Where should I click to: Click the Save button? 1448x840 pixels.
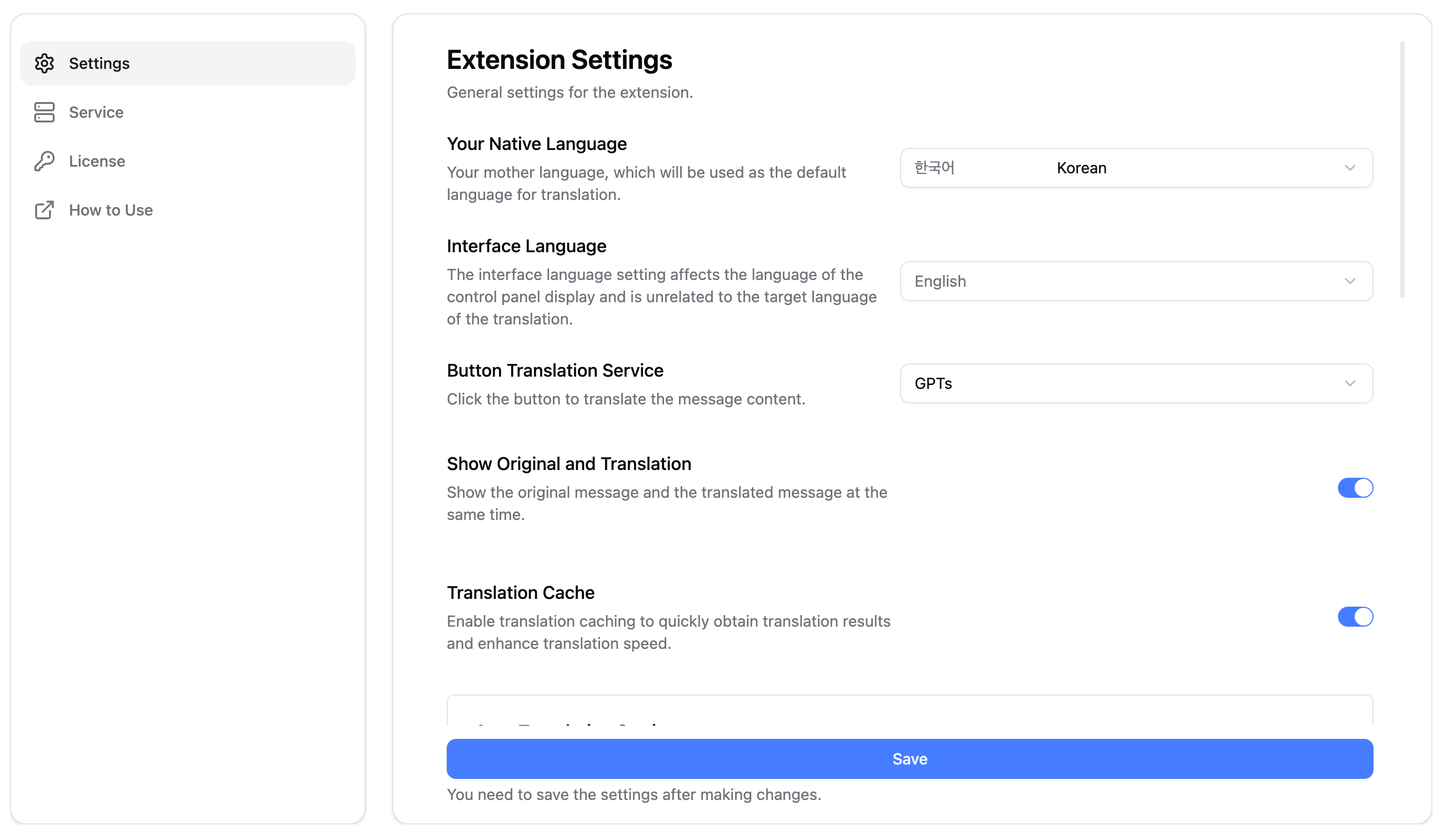[x=909, y=758]
